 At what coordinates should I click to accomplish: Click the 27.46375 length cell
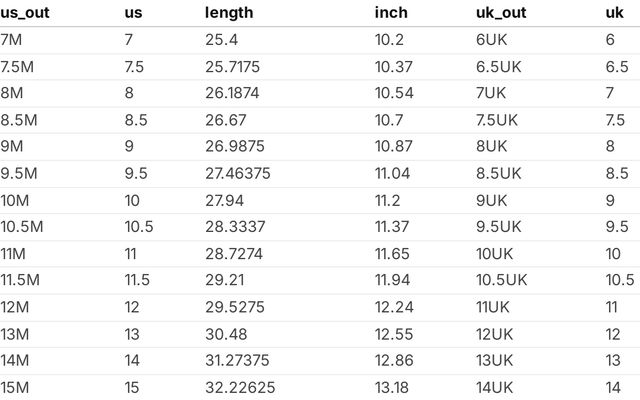[x=238, y=173]
